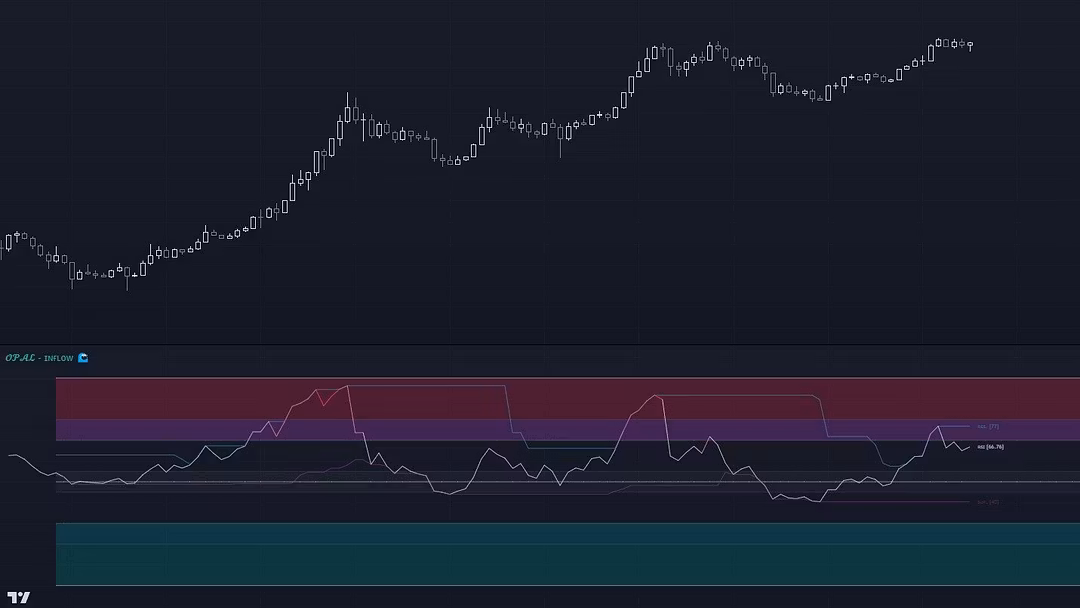
Task: Click the blue icon beside the INFLOW title
Action: [x=83, y=358]
